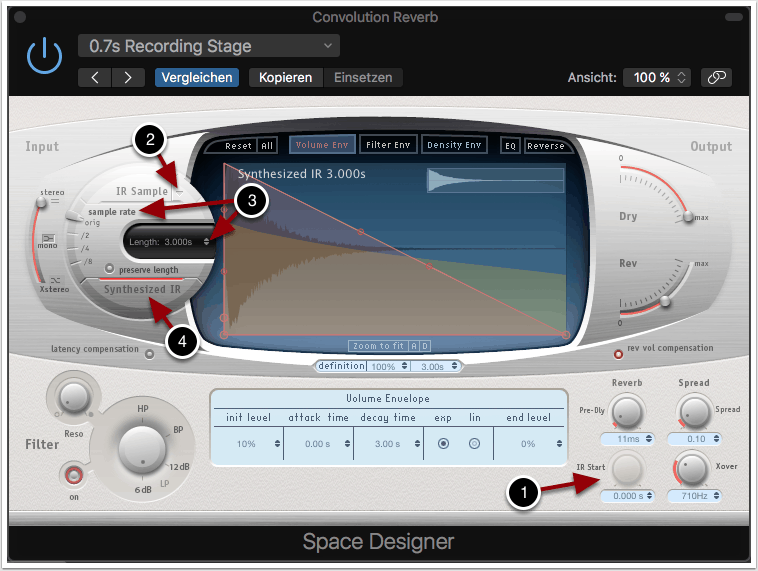This screenshot has width=758, height=571.
Task: Click the Vergleichen button
Action: (196, 77)
